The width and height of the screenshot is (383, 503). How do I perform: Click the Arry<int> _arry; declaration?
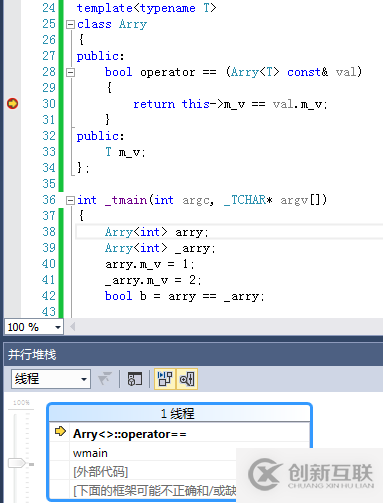(160, 248)
